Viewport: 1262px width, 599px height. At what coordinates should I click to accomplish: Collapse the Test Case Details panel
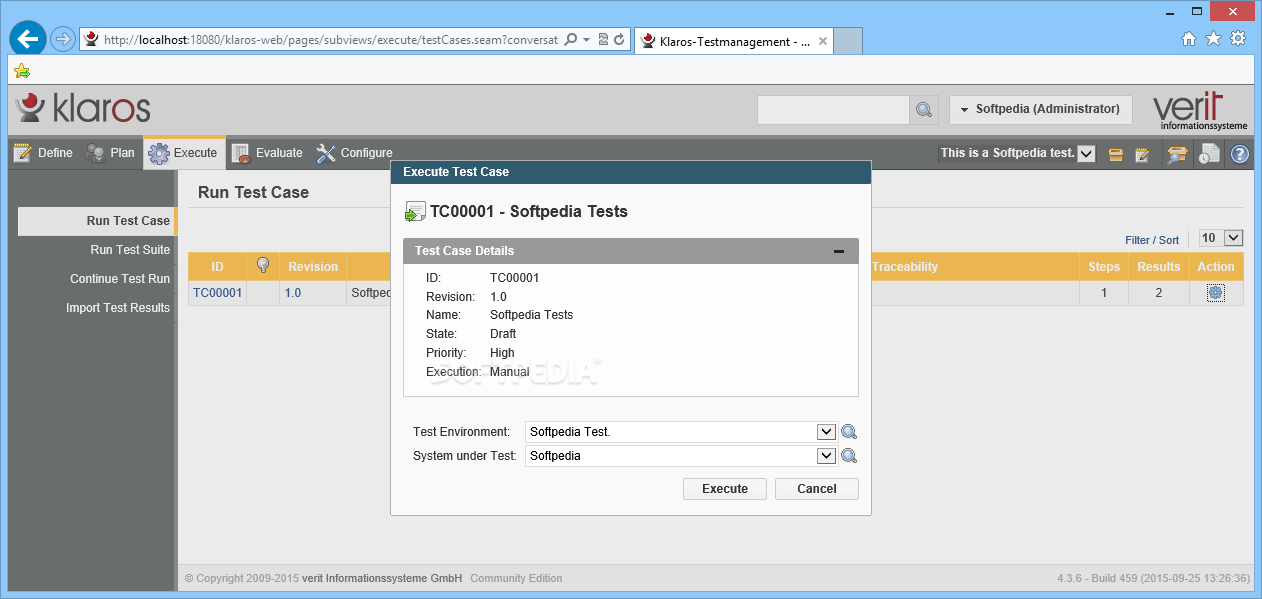pos(839,251)
